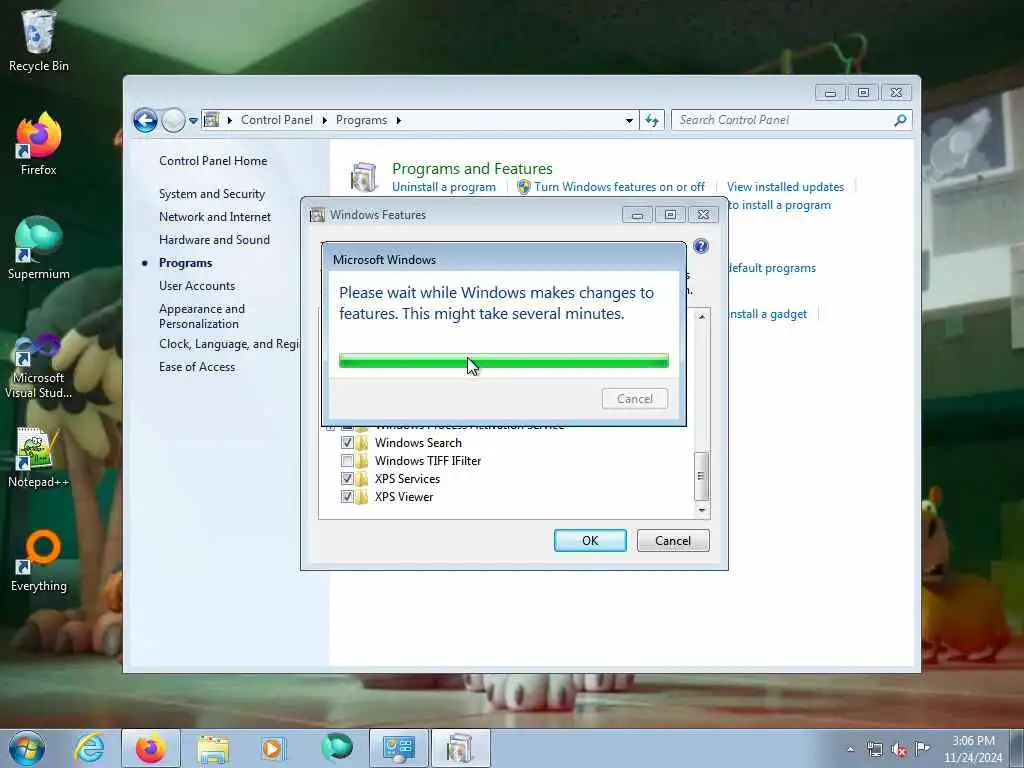Click the forward navigation arrow in Control Panel

(173, 120)
